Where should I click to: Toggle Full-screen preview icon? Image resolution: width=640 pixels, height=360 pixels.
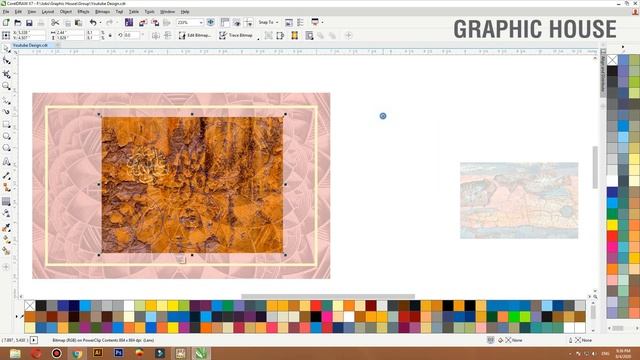coord(211,22)
